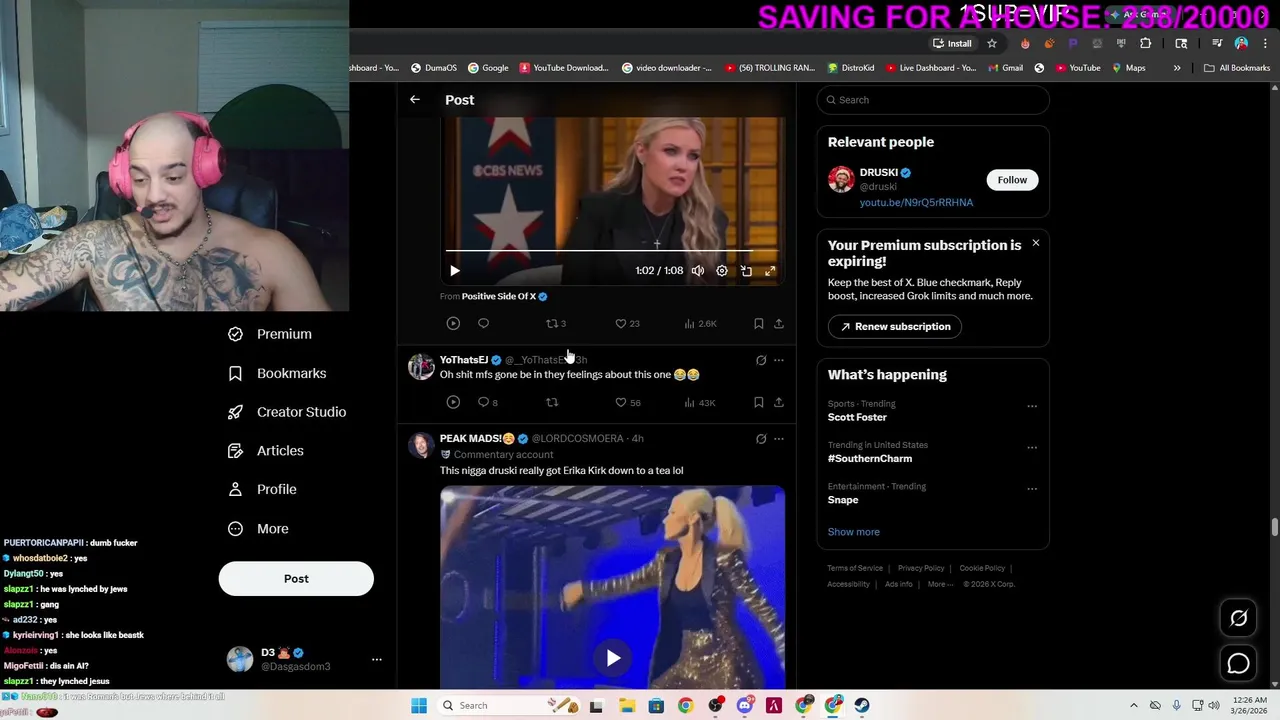
Task: Open Articles in the sidebar
Action: [266, 451]
